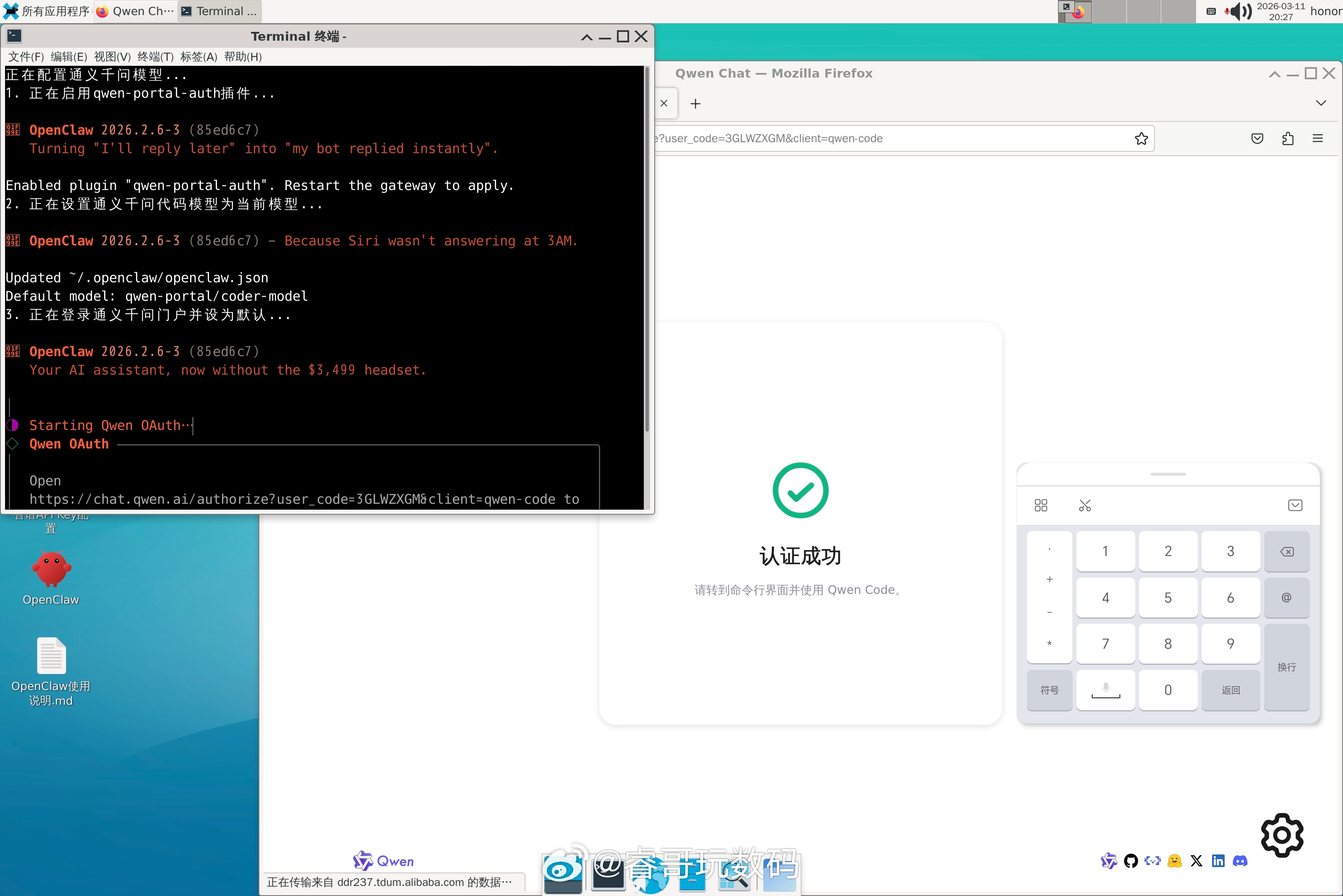The width and height of the screenshot is (1343, 896).
Task: Open the four-squares grid icon on the keypad
Action: pos(1040,505)
